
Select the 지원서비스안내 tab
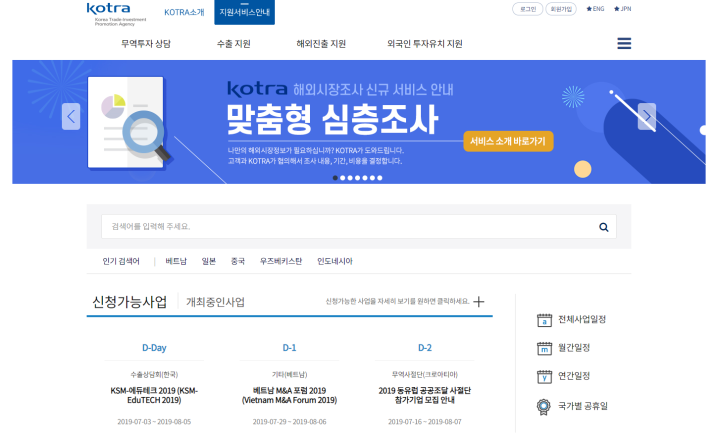click(x=245, y=12)
